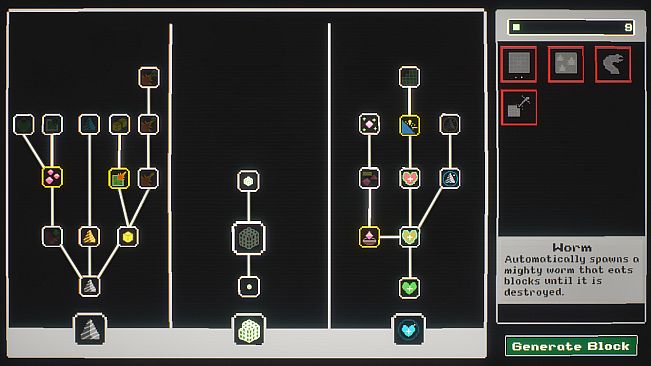Viewport: 651px width, 366px height.
Task: Select the plain grey grid block slot
Action: point(519,64)
